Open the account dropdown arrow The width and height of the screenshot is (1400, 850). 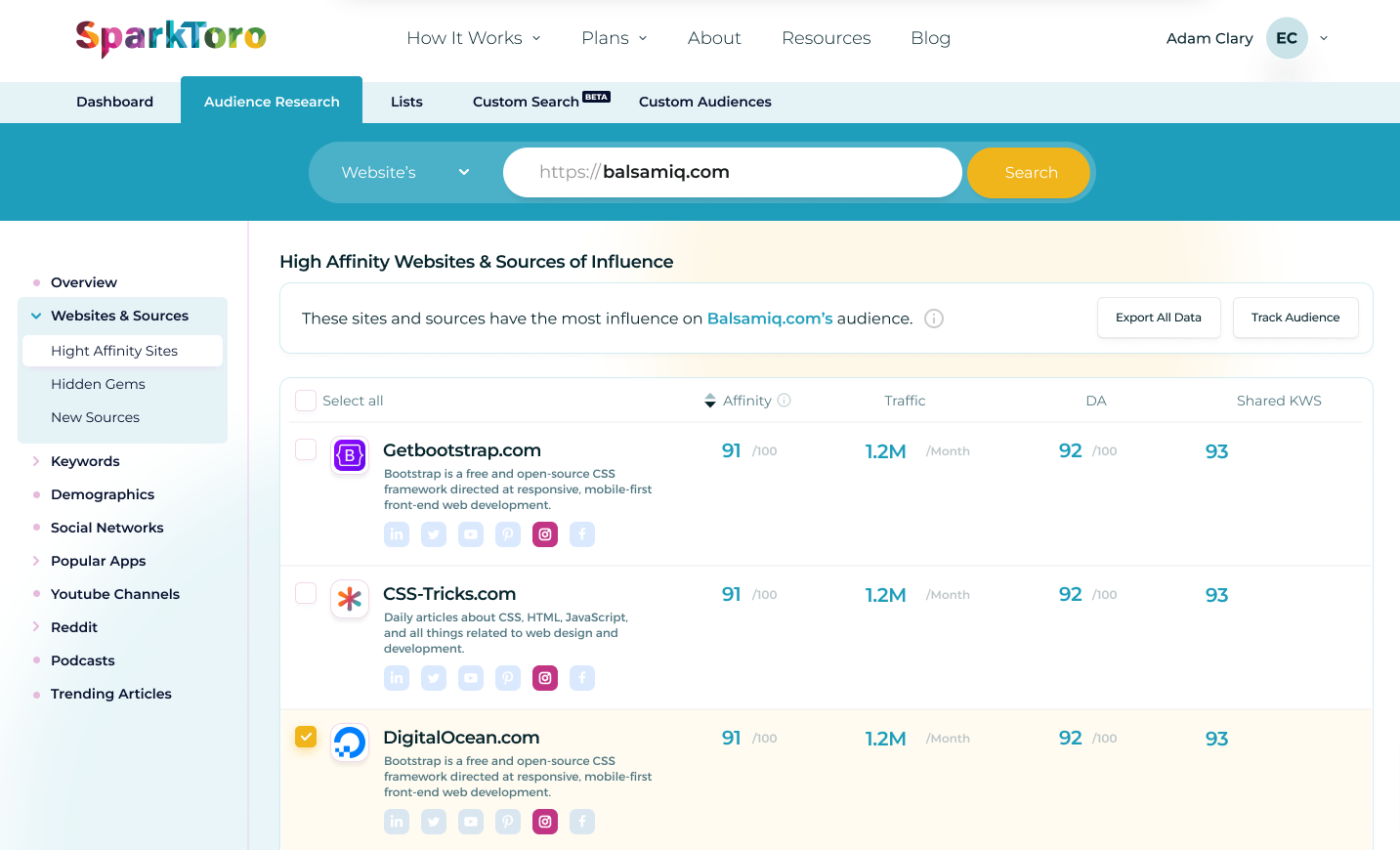1324,38
